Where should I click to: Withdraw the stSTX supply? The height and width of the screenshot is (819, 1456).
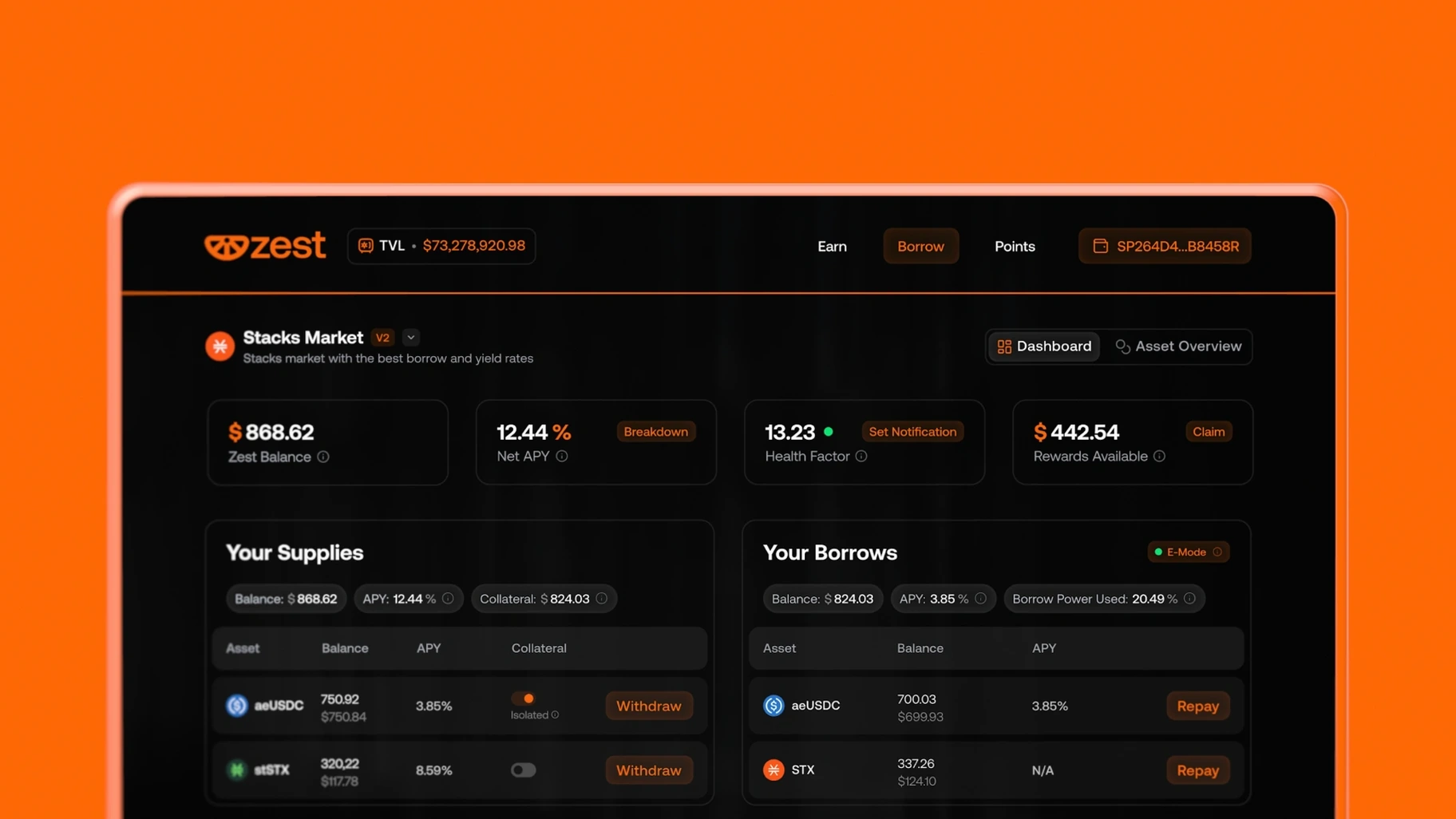pos(649,770)
